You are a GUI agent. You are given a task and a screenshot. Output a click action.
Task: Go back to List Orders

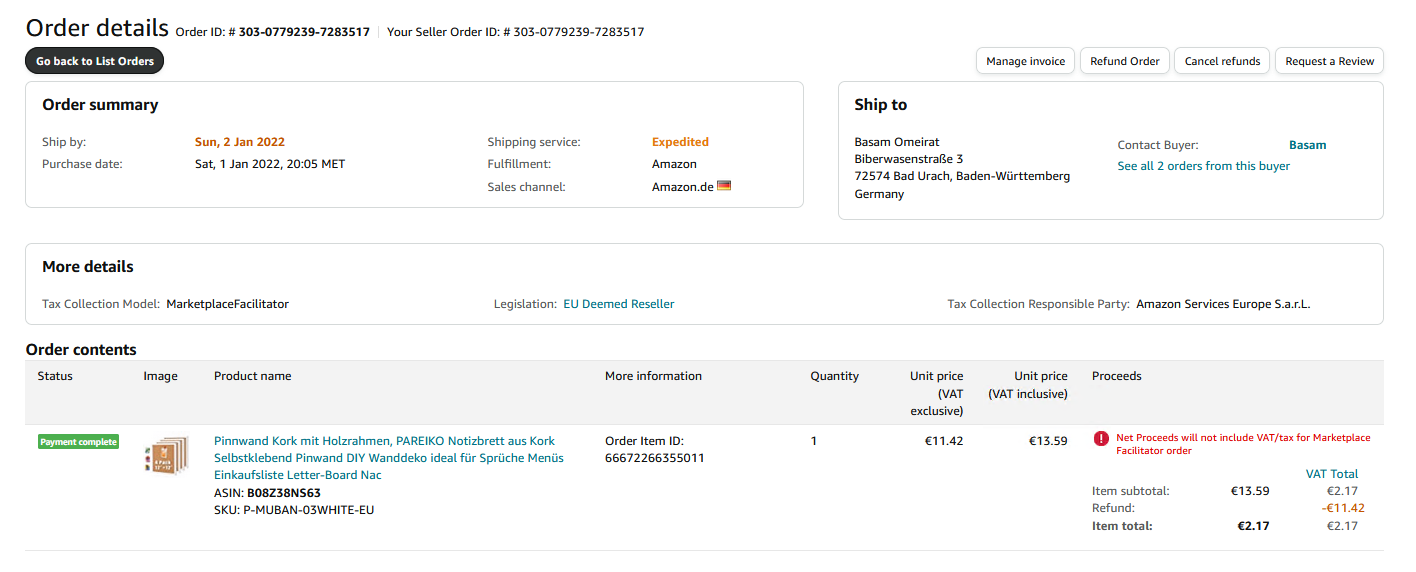tap(95, 61)
